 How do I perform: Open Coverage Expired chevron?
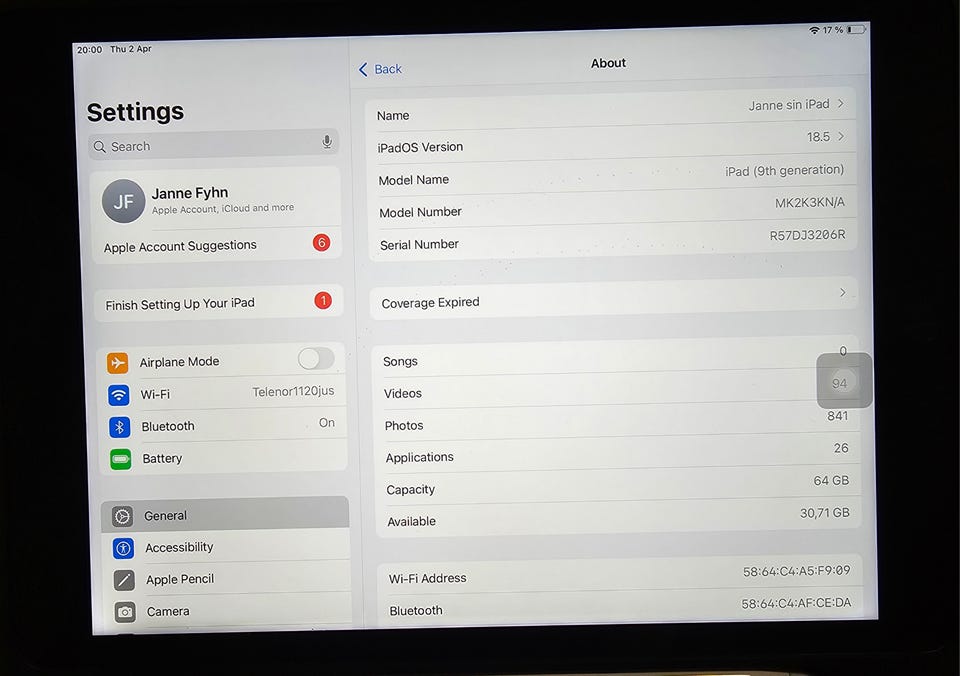(x=843, y=292)
